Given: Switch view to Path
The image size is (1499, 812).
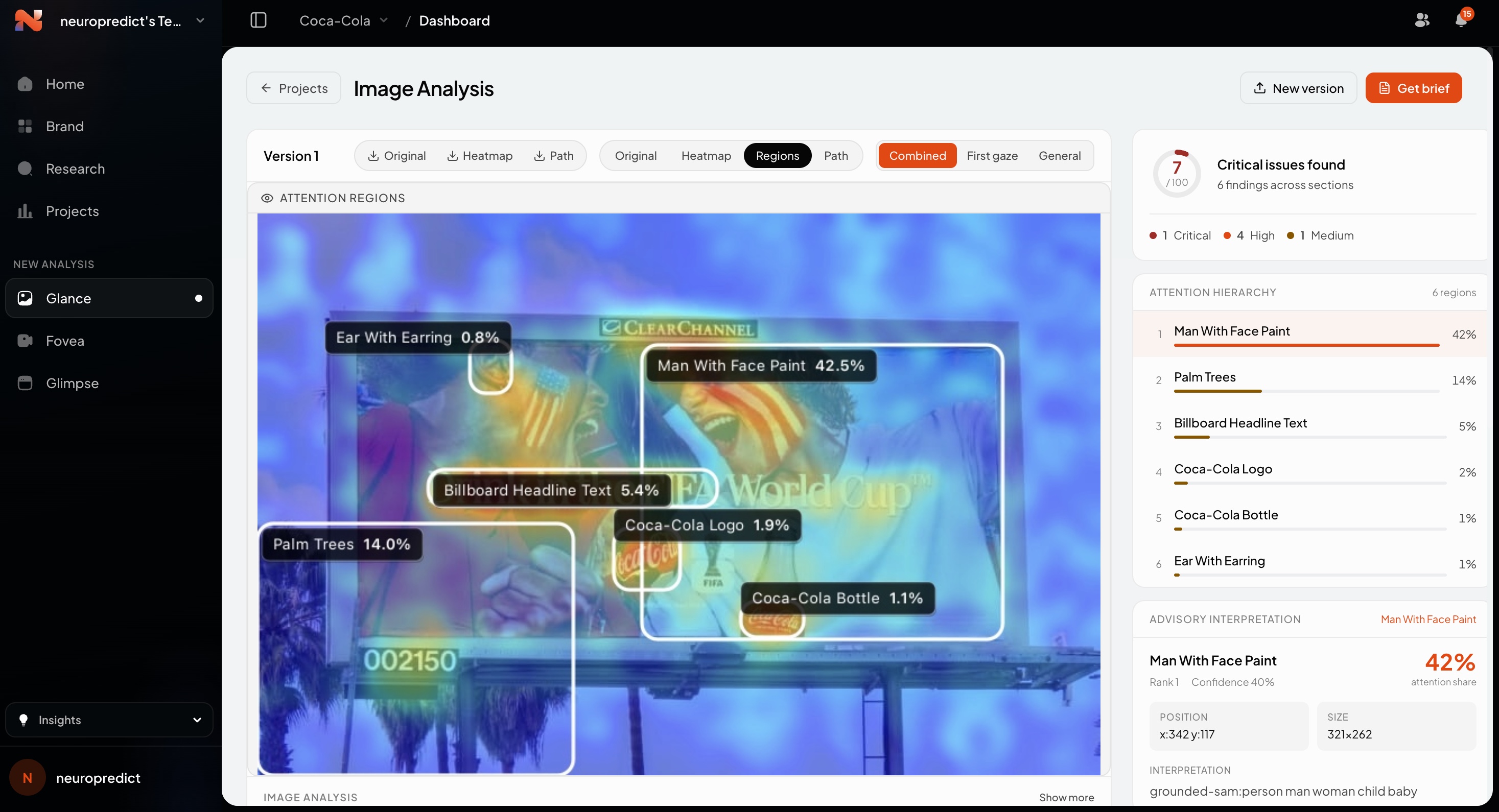Looking at the screenshot, I should (x=836, y=156).
